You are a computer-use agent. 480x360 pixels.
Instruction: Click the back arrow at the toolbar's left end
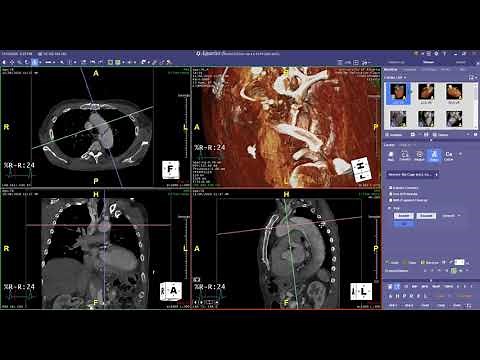pos(4,62)
